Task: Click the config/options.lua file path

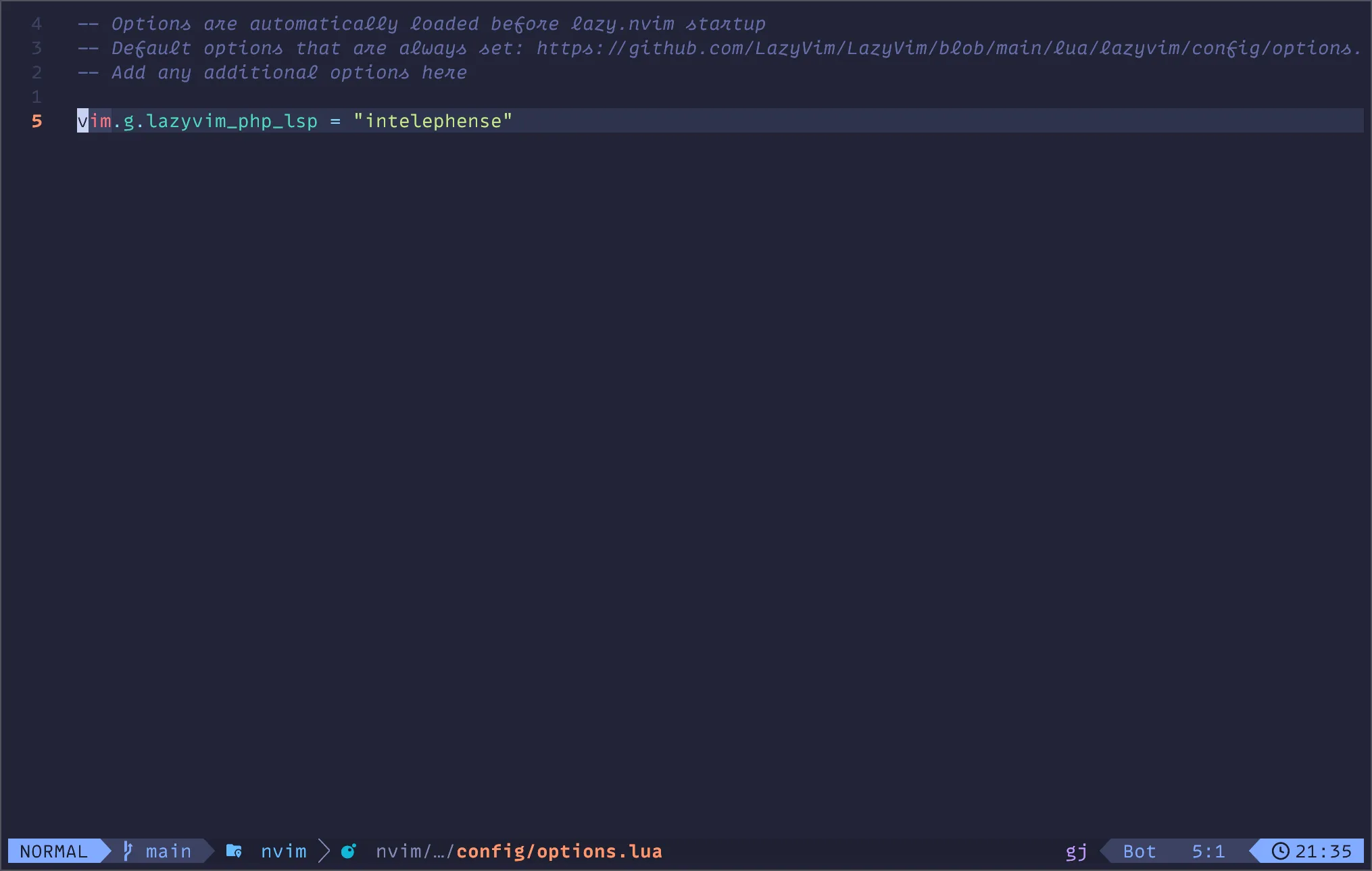Action: (559, 851)
